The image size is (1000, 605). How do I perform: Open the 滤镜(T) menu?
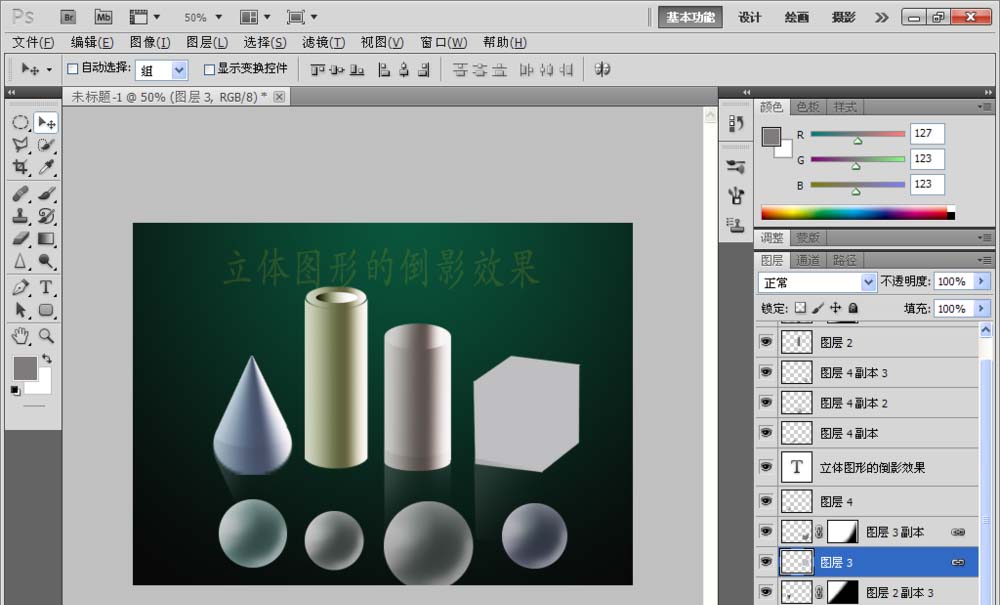point(323,43)
